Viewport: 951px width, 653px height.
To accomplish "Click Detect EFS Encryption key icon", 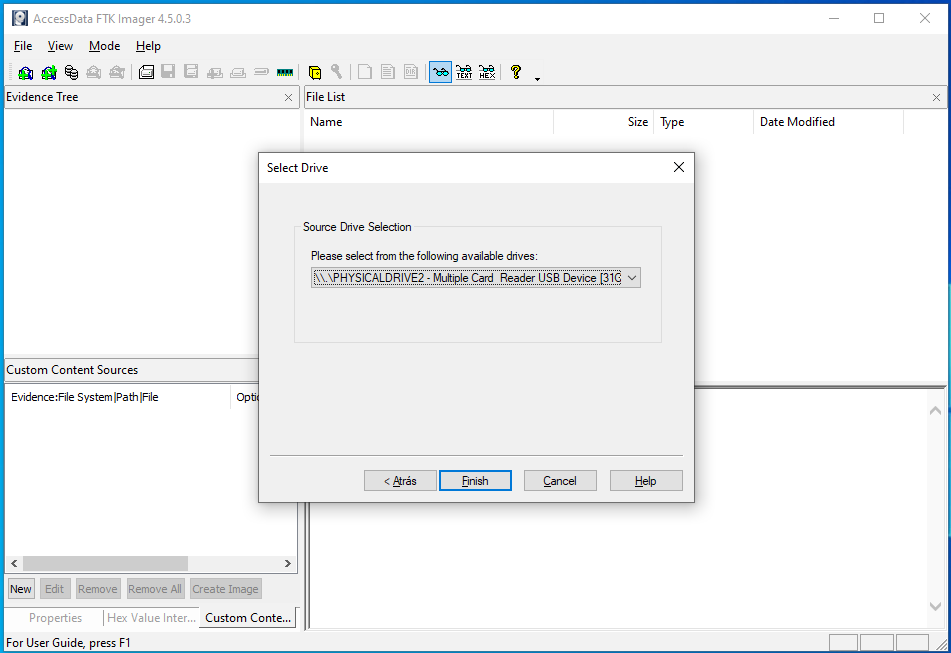I will [x=337, y=72].
